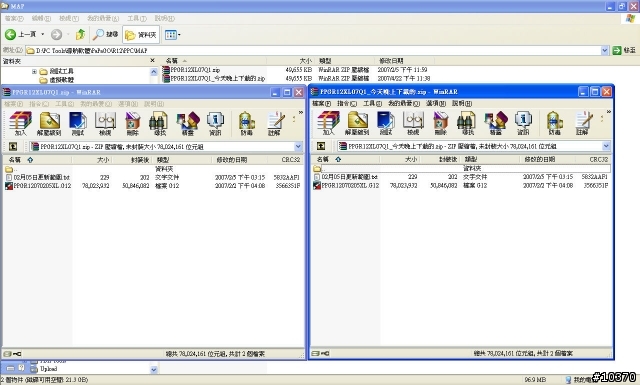Image resolution: width=640 pixels, height=385 pixels.
Task: Open right WinRAR archive path dropdown
Action: (x=606, y=146)
